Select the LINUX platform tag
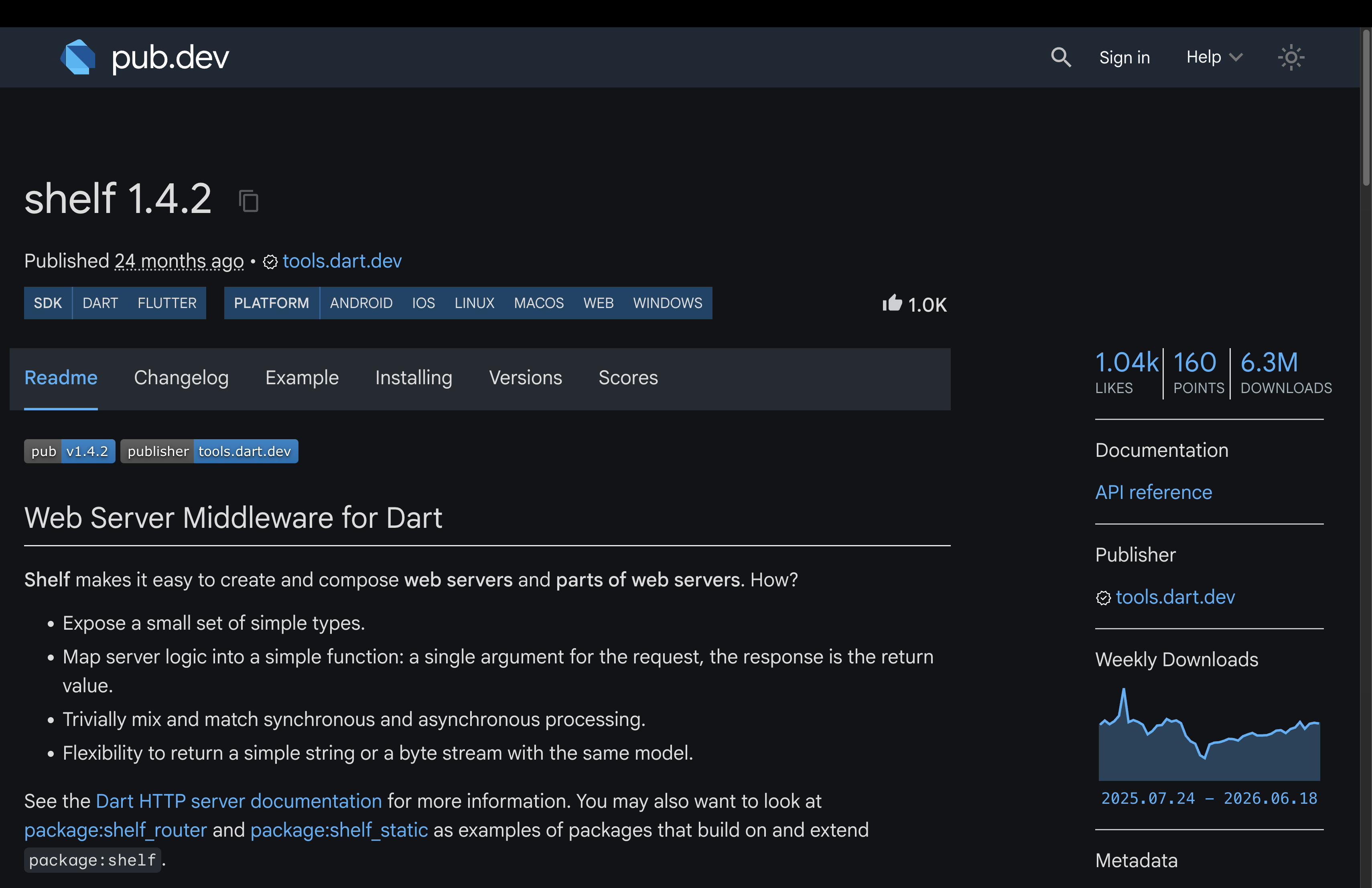 pyautogui.click(x=475, y=303)
